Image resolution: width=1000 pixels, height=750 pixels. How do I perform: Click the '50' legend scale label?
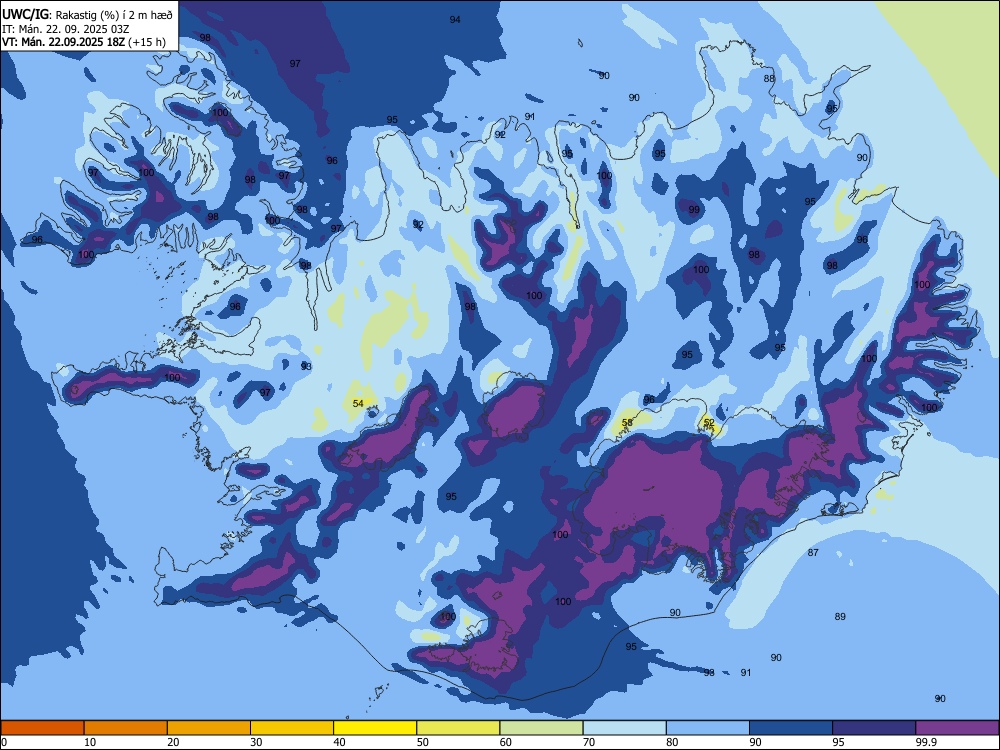(422, 742)
